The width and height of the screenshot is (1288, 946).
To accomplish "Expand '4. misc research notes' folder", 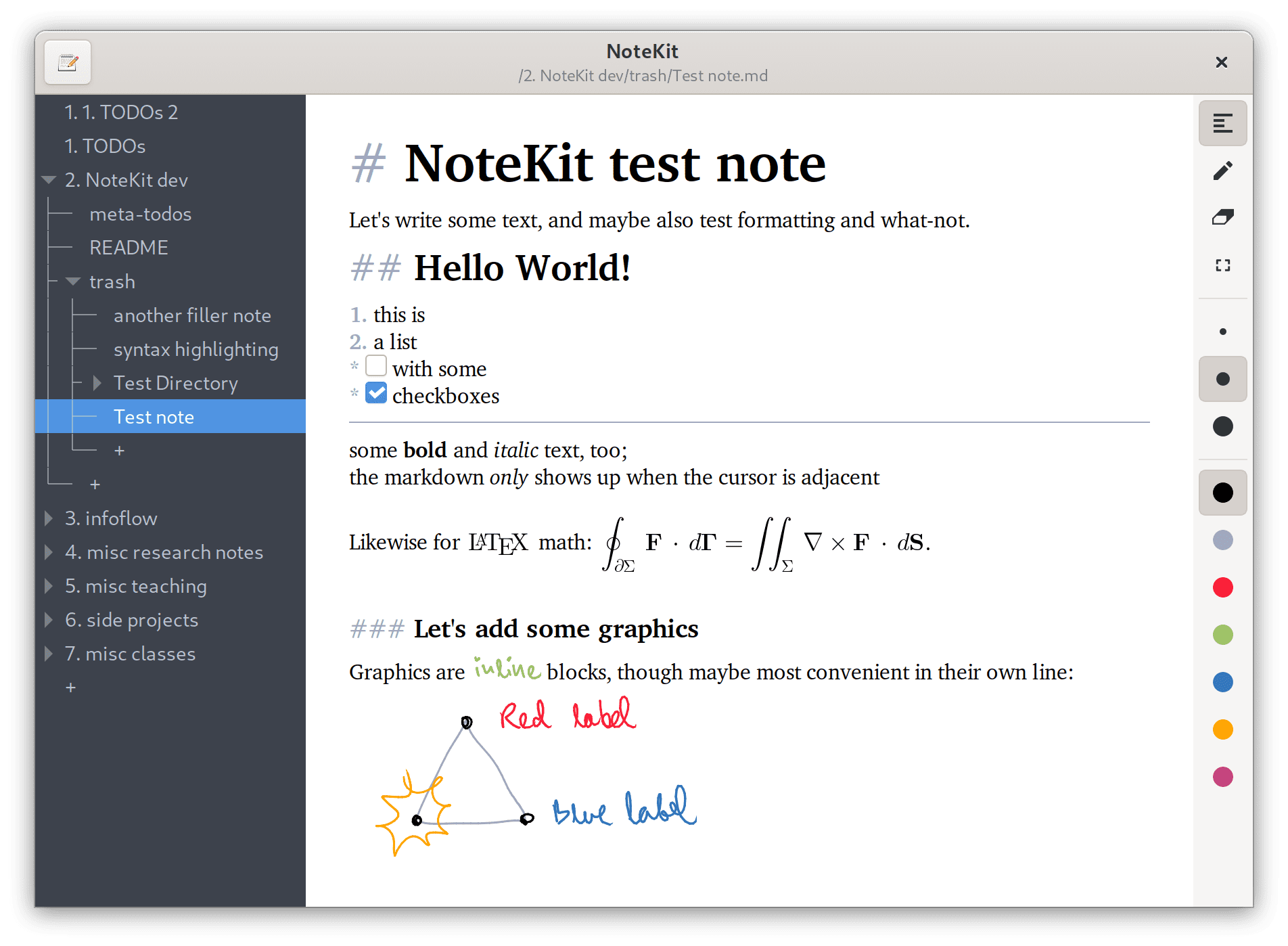I will 49,552.
